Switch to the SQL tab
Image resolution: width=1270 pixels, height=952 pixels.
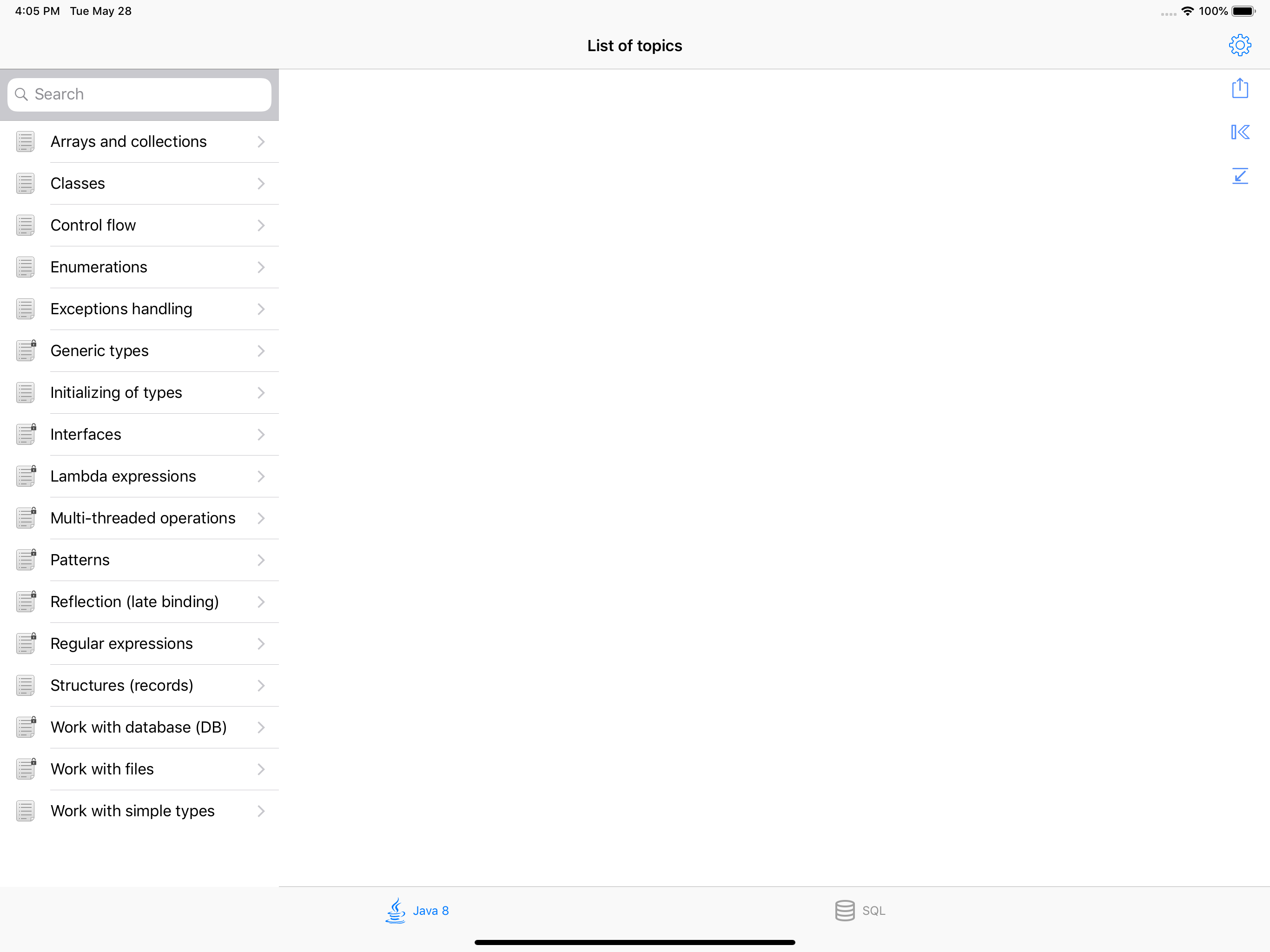tap(873, 910)
